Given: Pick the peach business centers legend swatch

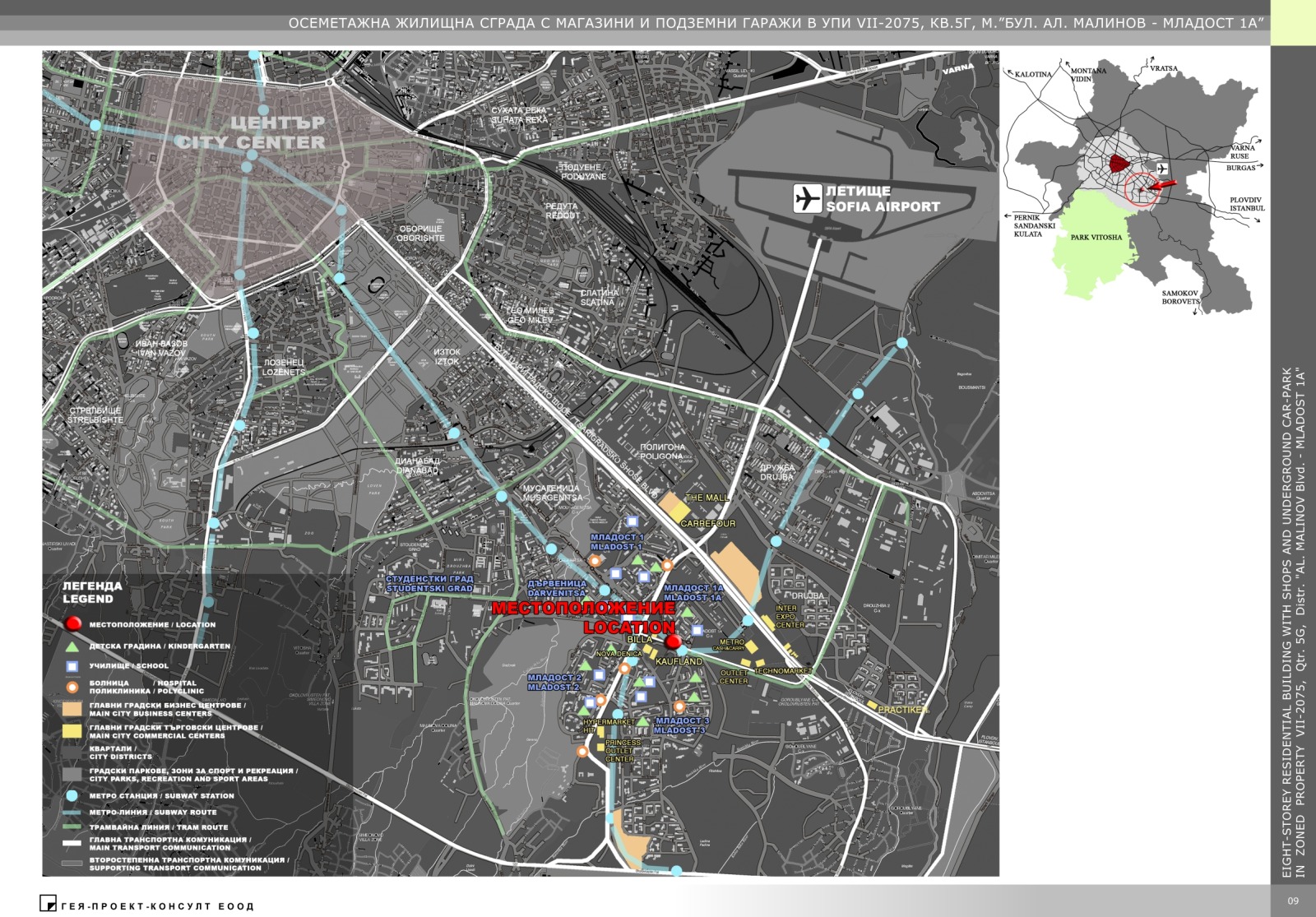Looking at the screenshot, I should [72, 709].
